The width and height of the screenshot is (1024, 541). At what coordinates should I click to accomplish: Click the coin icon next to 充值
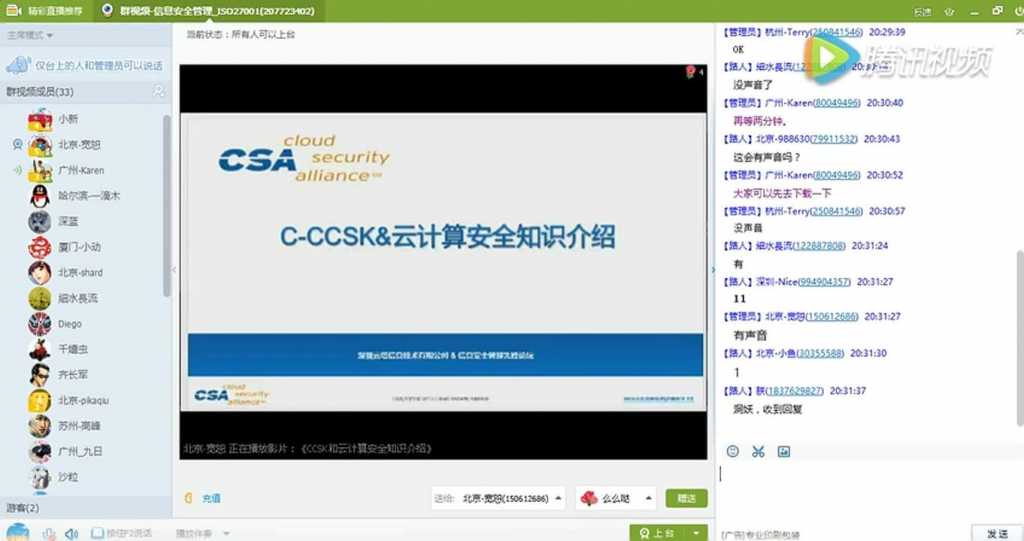tap(189, 499)
